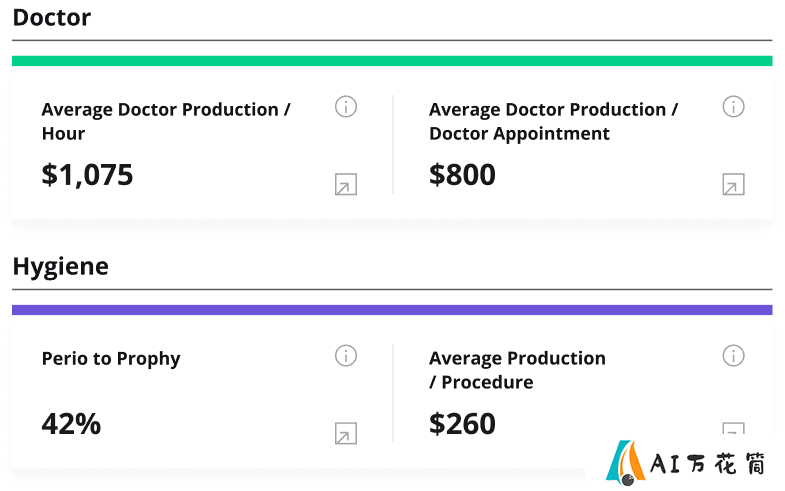Open detail arrow beside the $260 value
The image size is (785, 491).
coord(733,429)
